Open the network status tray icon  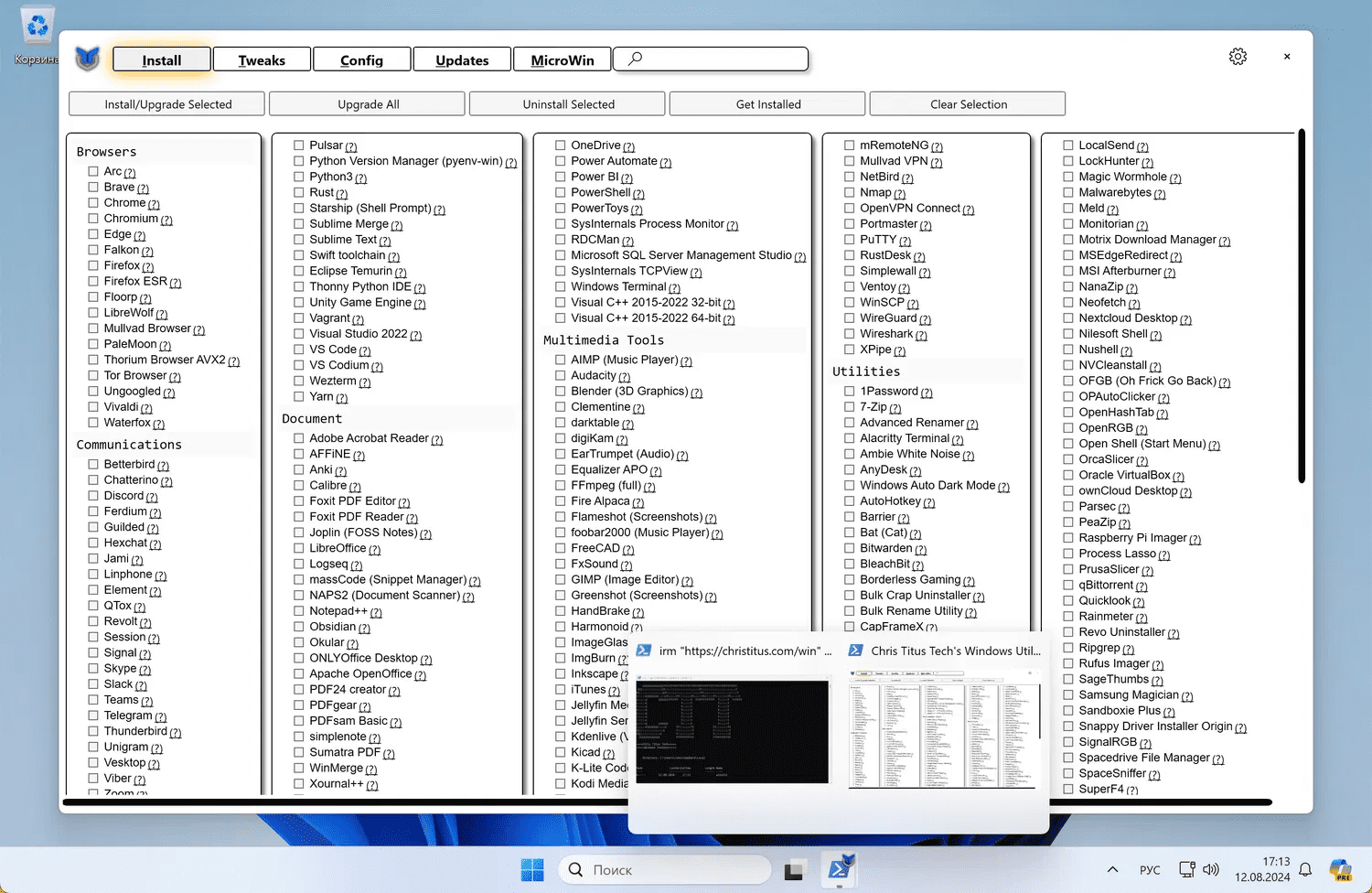tap(1187, 870)
